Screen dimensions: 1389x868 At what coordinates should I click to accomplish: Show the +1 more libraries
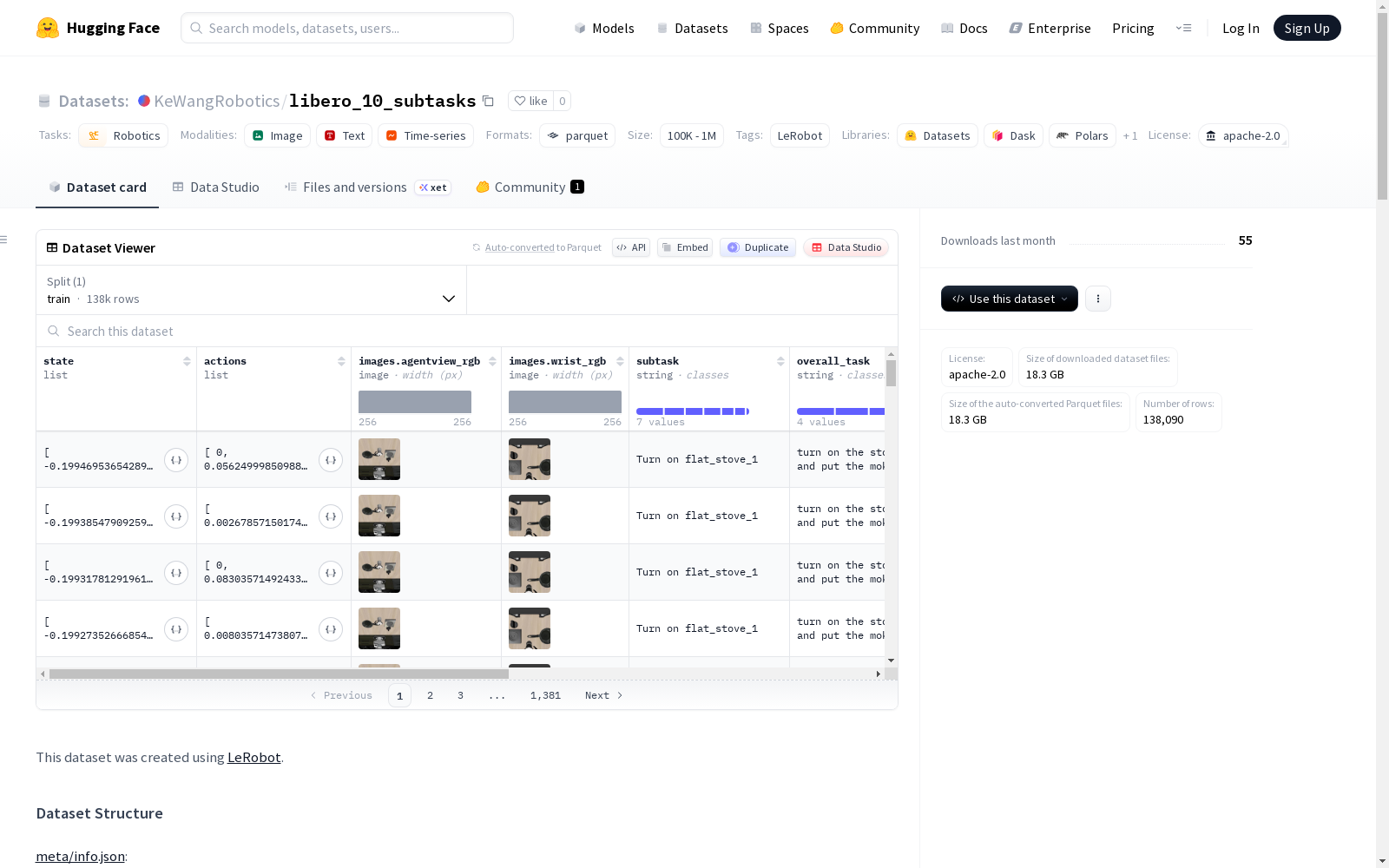pos(1130,136)
